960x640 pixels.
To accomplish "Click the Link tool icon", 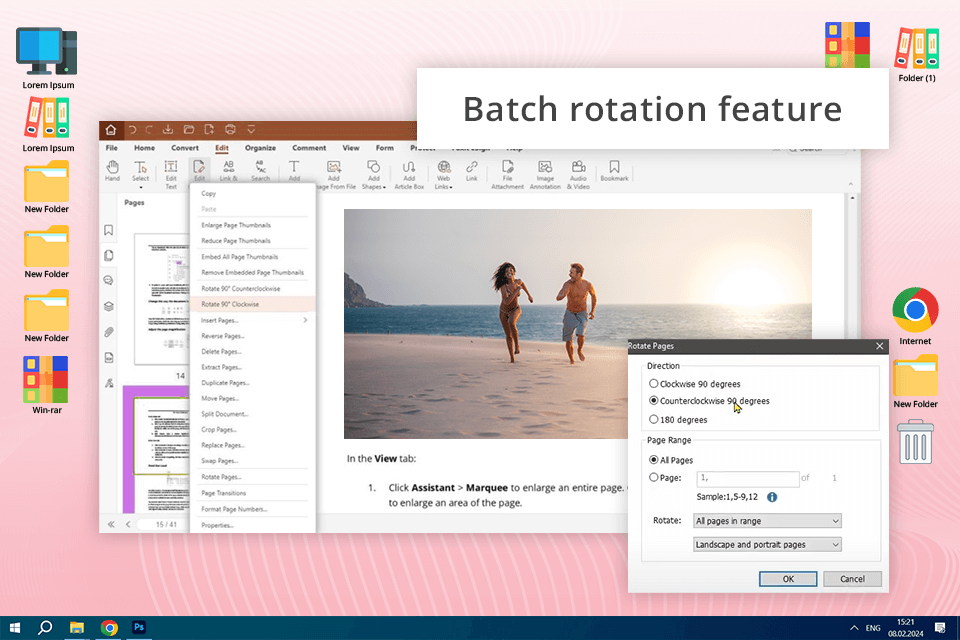I will pos(471,168).
